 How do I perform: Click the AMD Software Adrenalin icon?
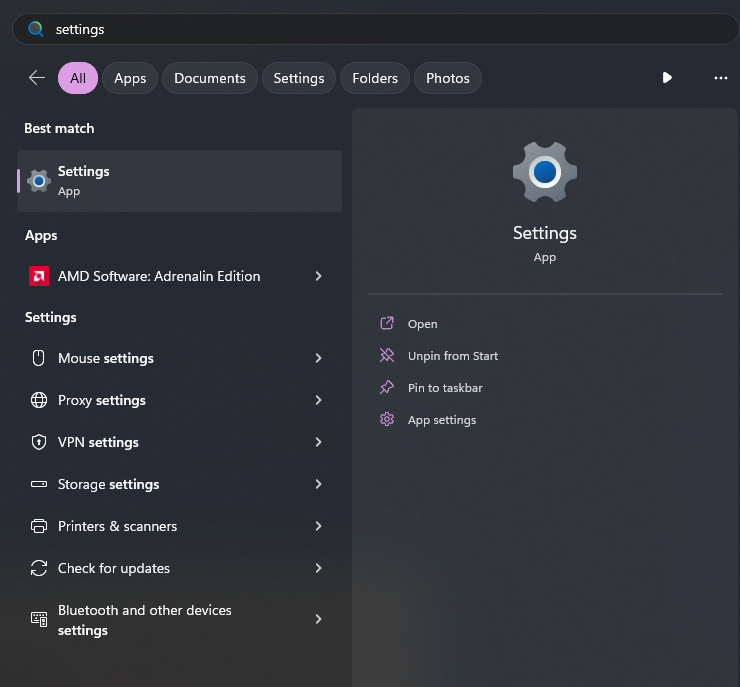[x=39, y=276]
